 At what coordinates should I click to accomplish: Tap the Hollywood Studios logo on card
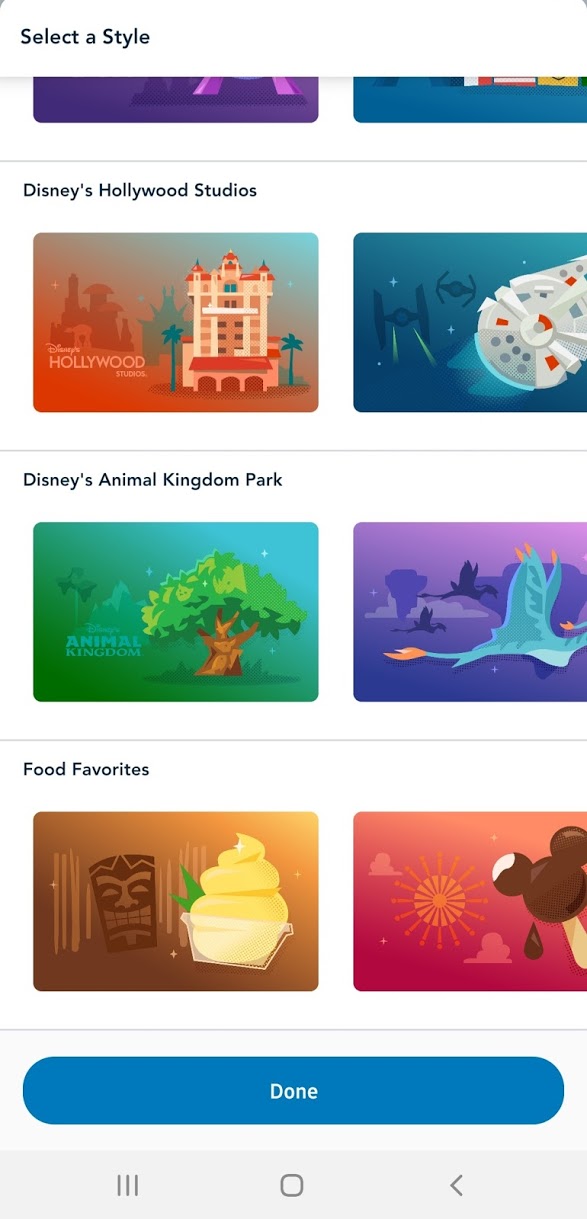point(98,360)
